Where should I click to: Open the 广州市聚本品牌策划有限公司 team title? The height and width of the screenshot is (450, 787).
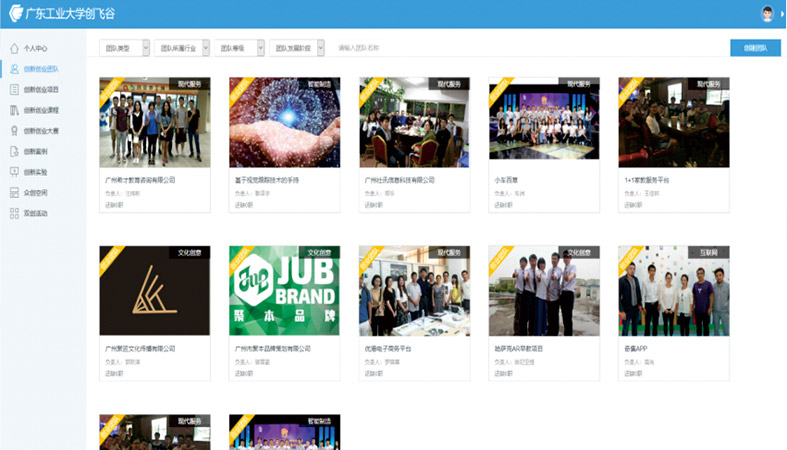pyautogui.click(x=273, y=349)
